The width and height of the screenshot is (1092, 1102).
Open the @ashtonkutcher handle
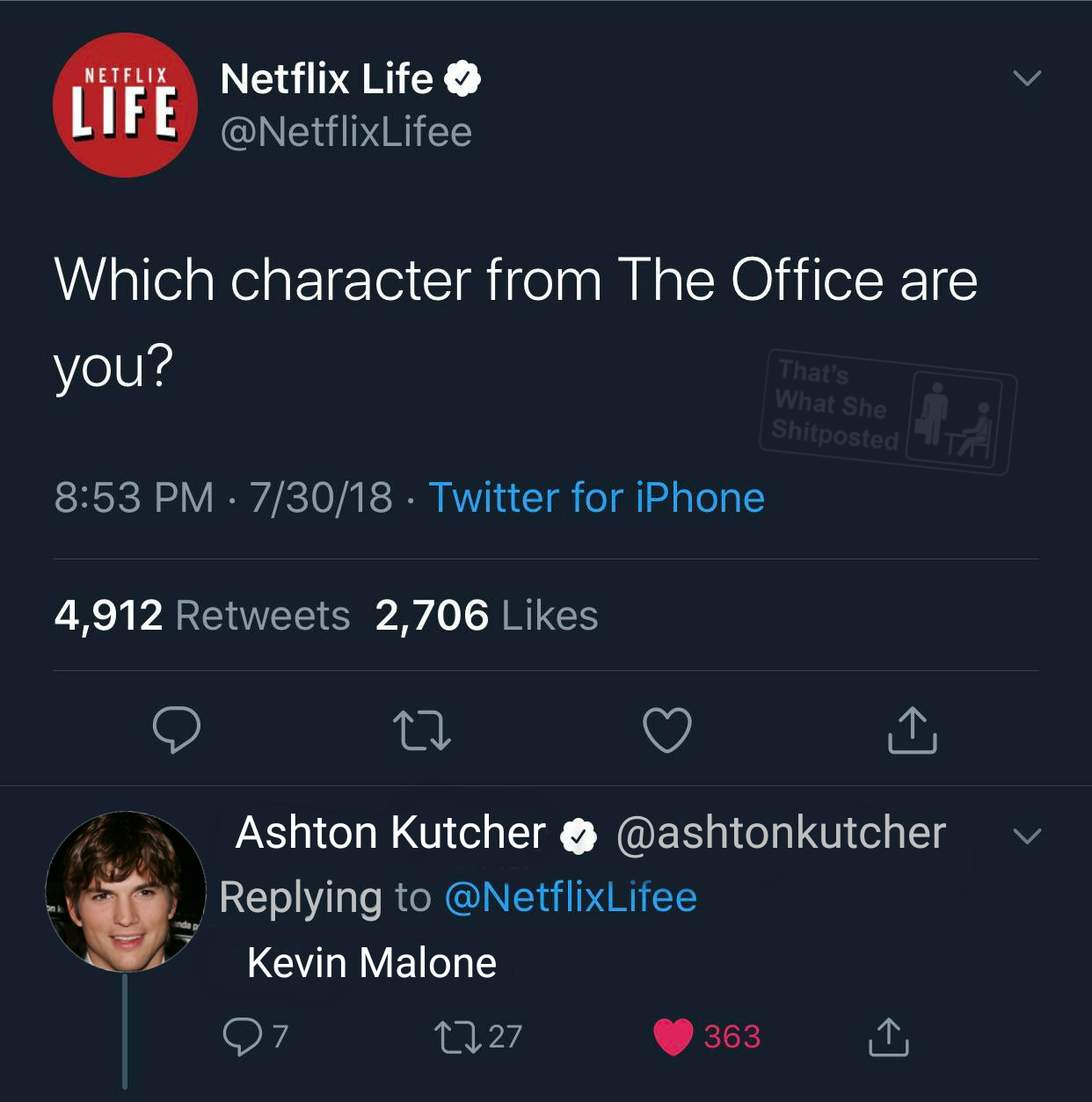pyautogui.click(x=781, y=833)
